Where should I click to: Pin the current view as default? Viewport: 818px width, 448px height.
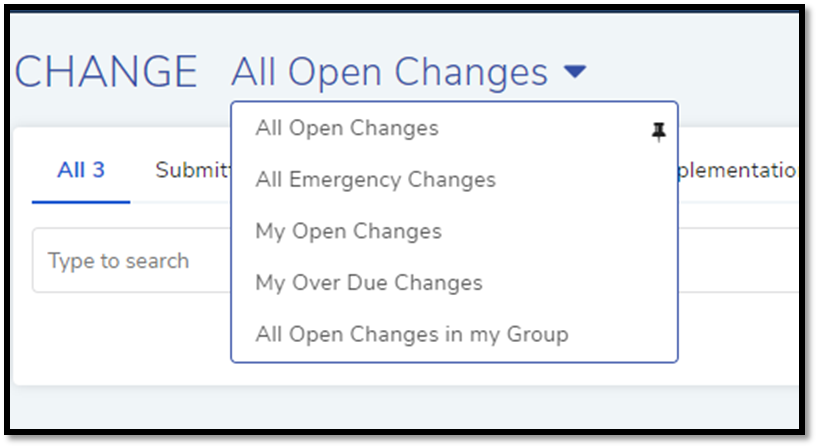coord(658,131)
